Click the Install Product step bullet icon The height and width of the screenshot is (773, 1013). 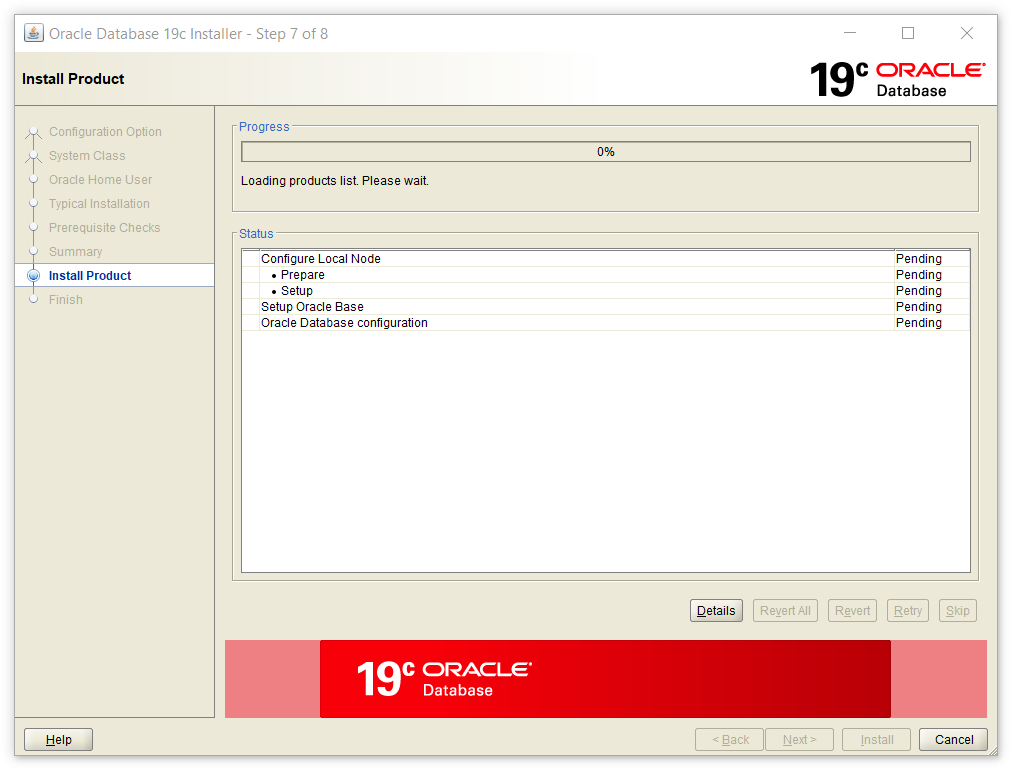click(x=34, y=276)
